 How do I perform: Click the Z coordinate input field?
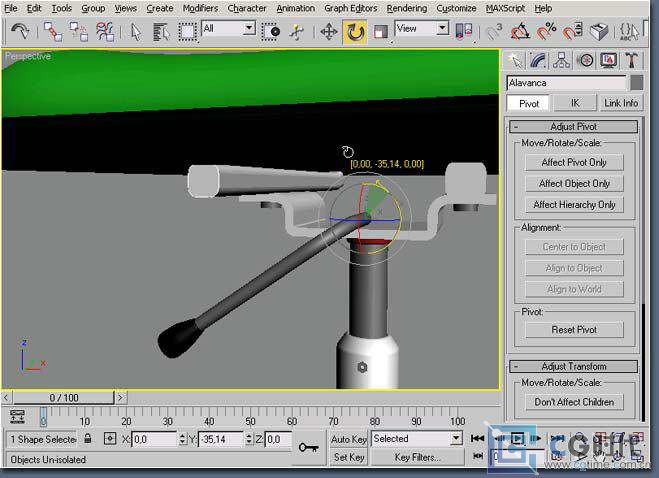coord(279,439)
